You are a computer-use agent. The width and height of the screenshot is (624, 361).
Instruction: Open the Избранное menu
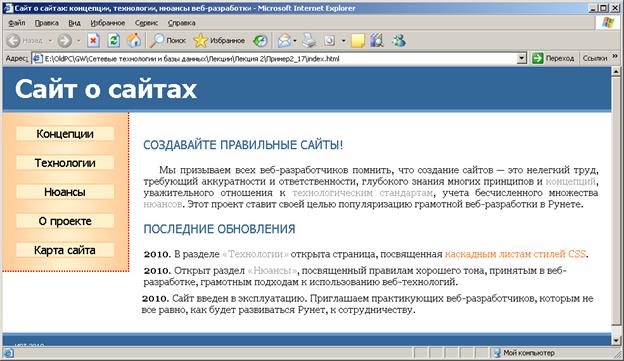pyautogui.click(x=107, y=23)
